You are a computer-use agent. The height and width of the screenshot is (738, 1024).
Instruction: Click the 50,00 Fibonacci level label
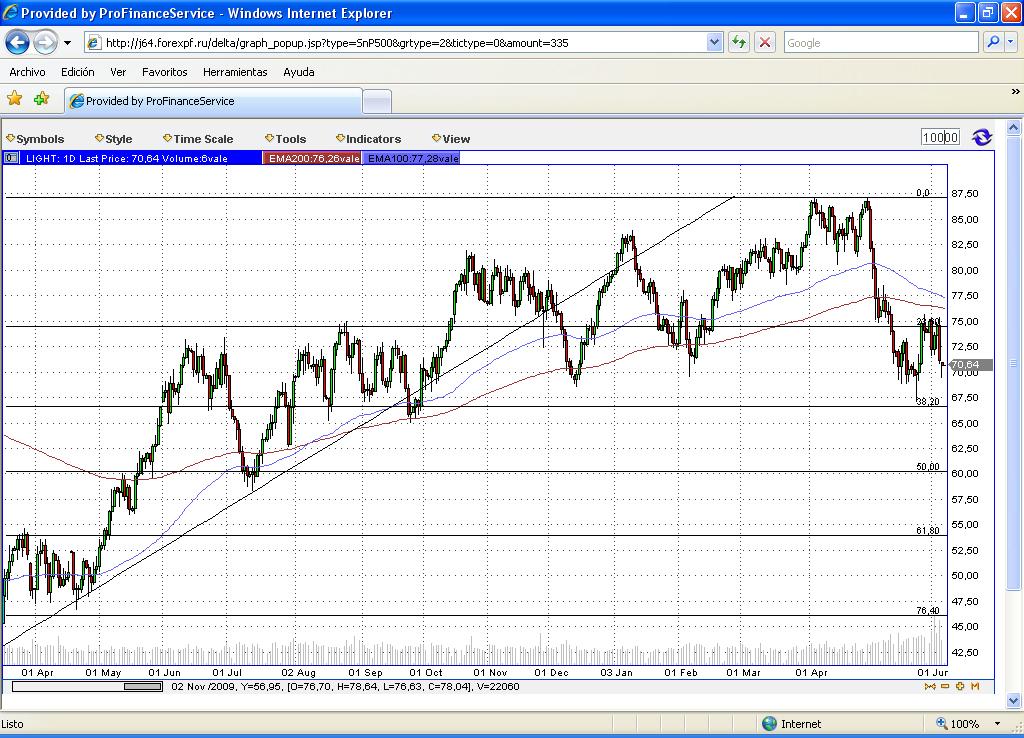(x=928, y=467)
